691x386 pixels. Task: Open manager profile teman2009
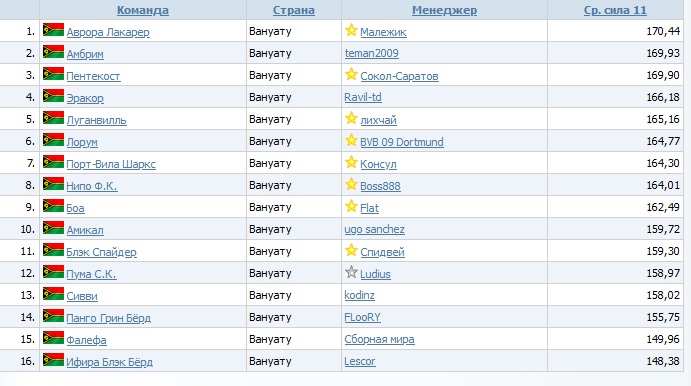coord(372,53)
